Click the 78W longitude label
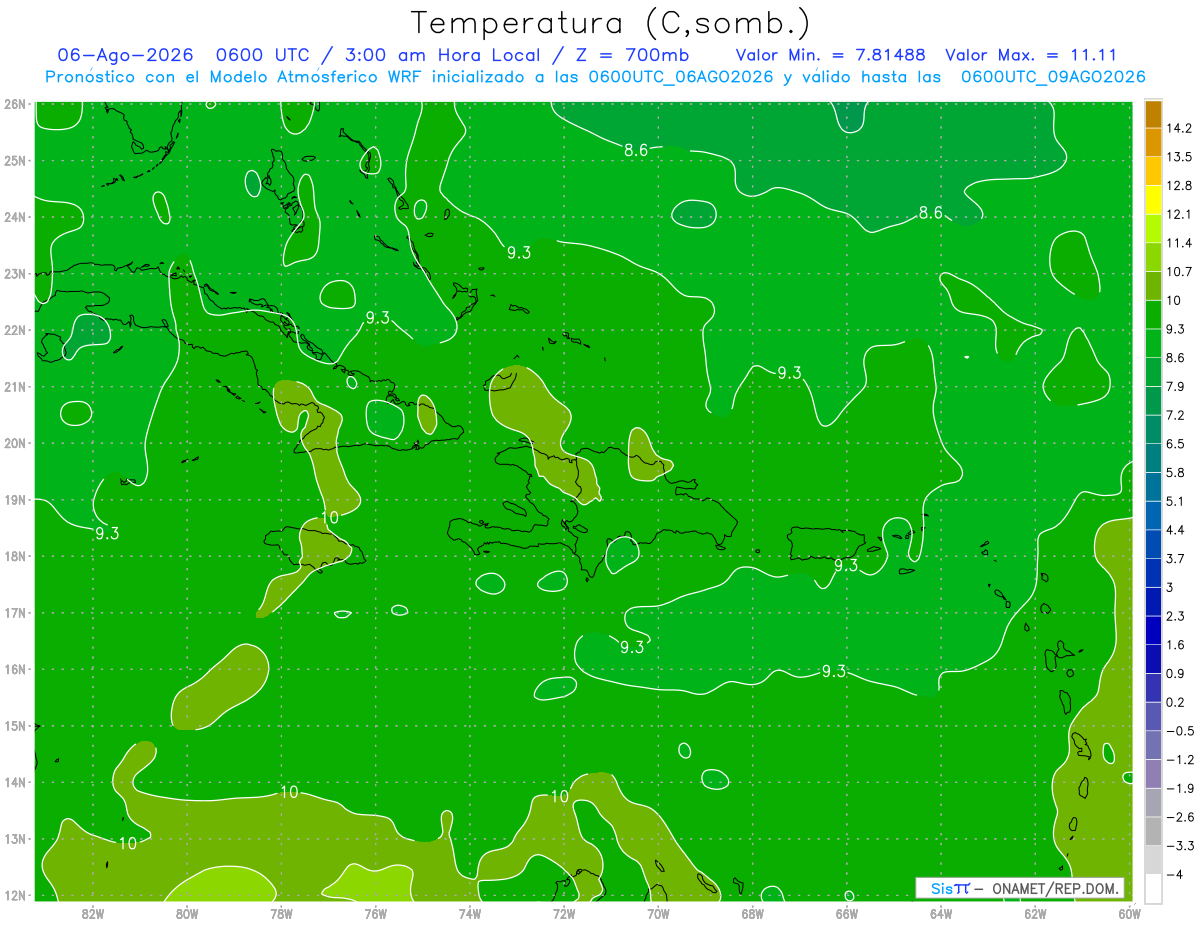This screenshot has width=1200, height=927. click(281, 913)
